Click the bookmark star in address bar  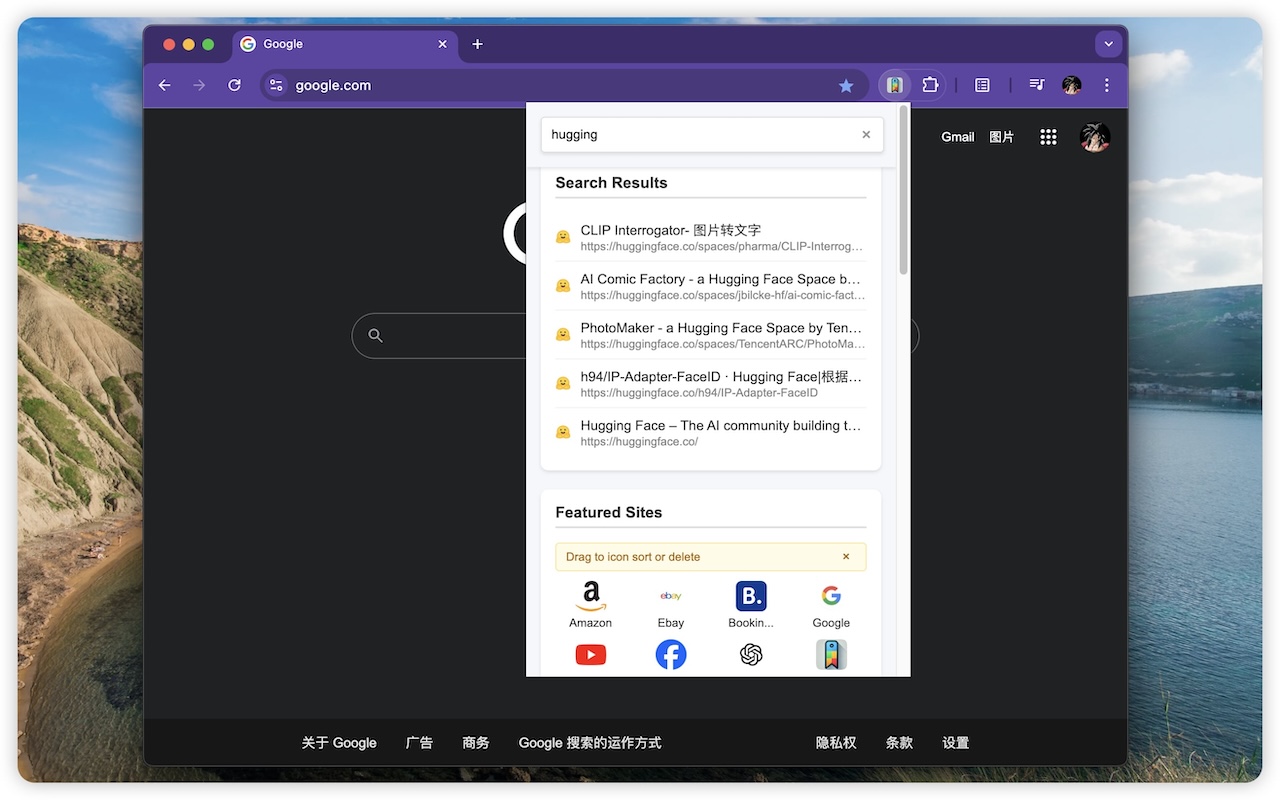[x=846, y=85]
